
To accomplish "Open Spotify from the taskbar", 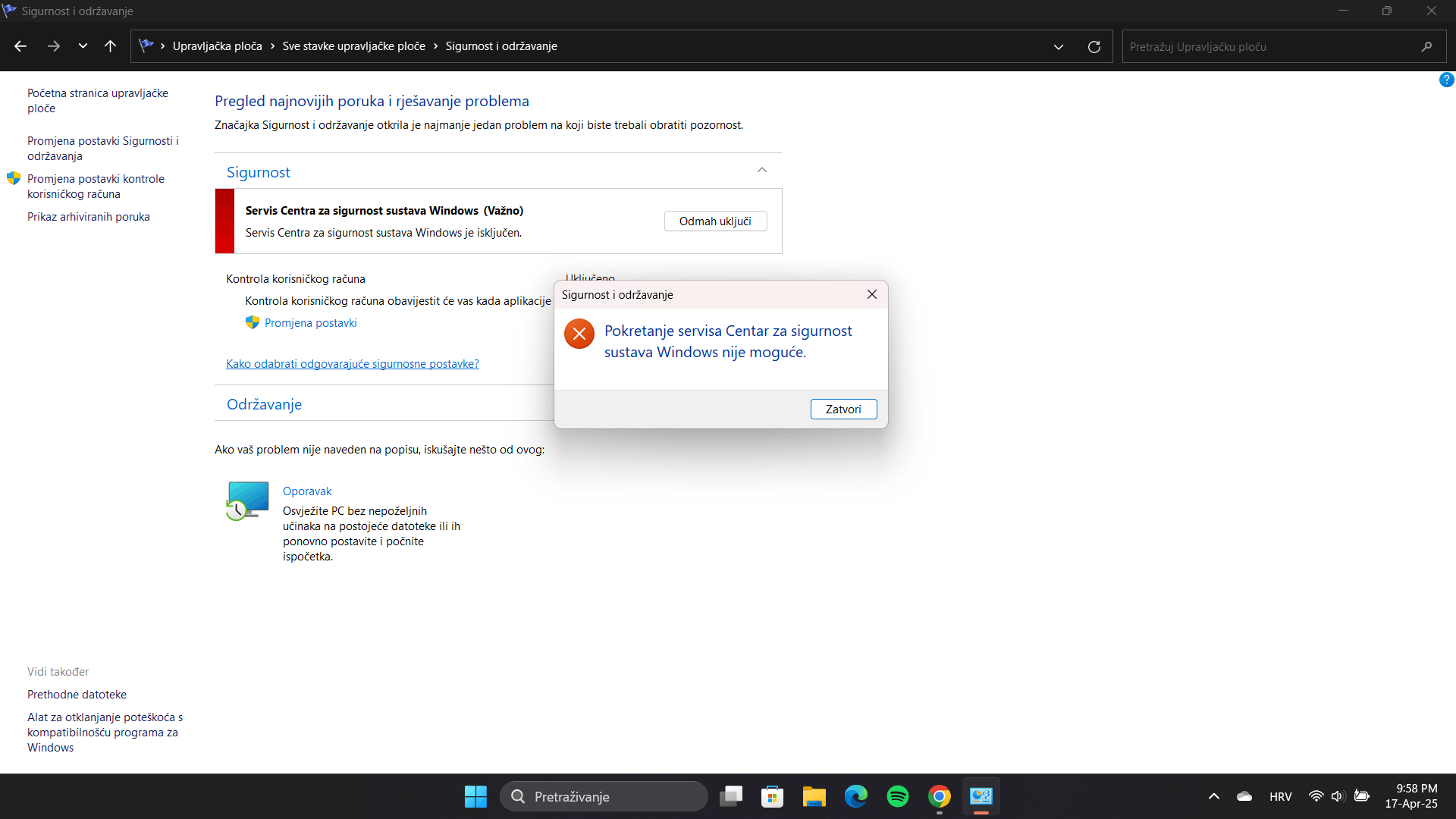I will click(x=898, y=796).
